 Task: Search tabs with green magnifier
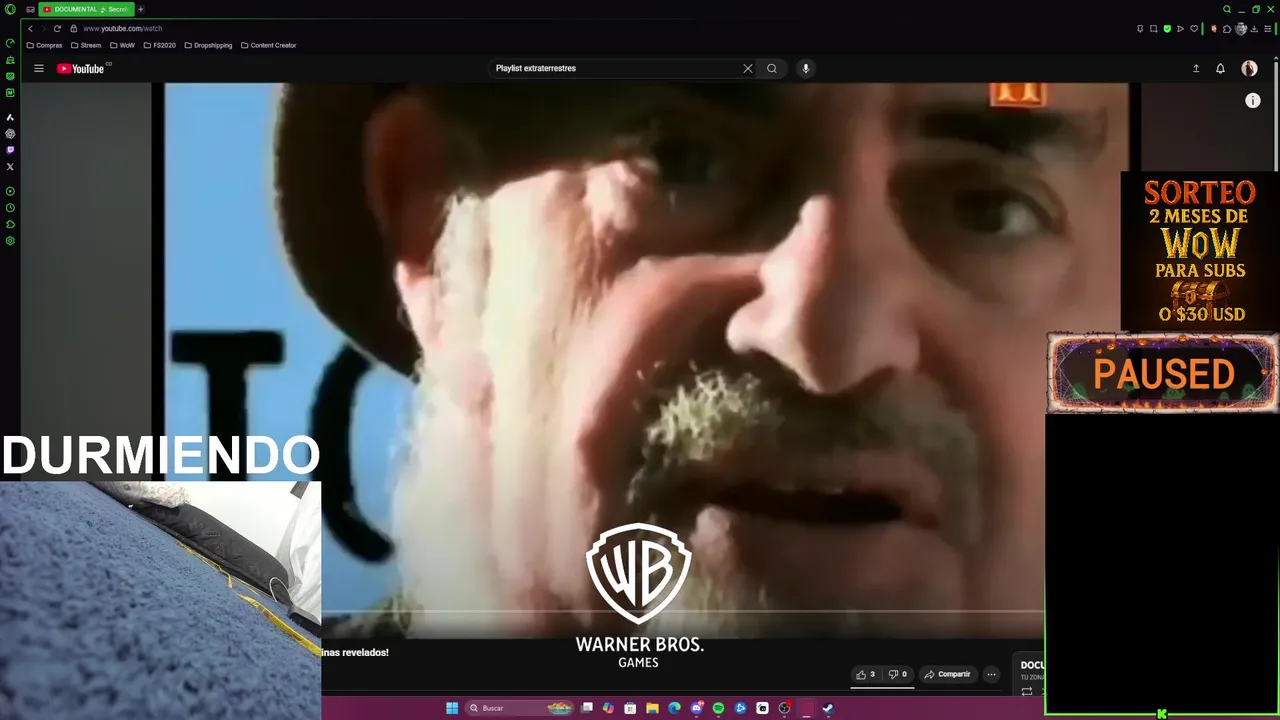pos(1227,9)
